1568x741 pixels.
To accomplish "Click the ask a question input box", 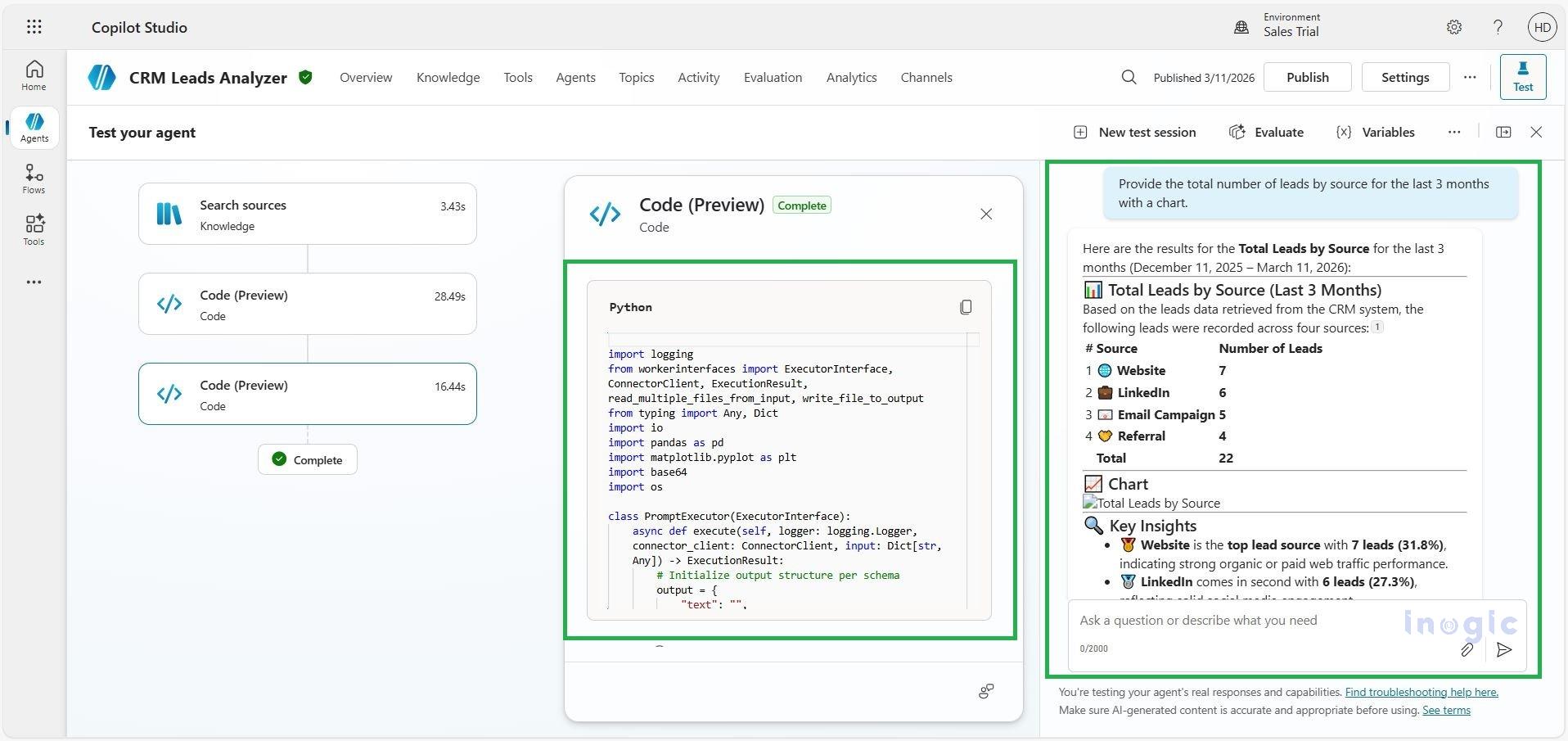I will [x=1228, y=620].
